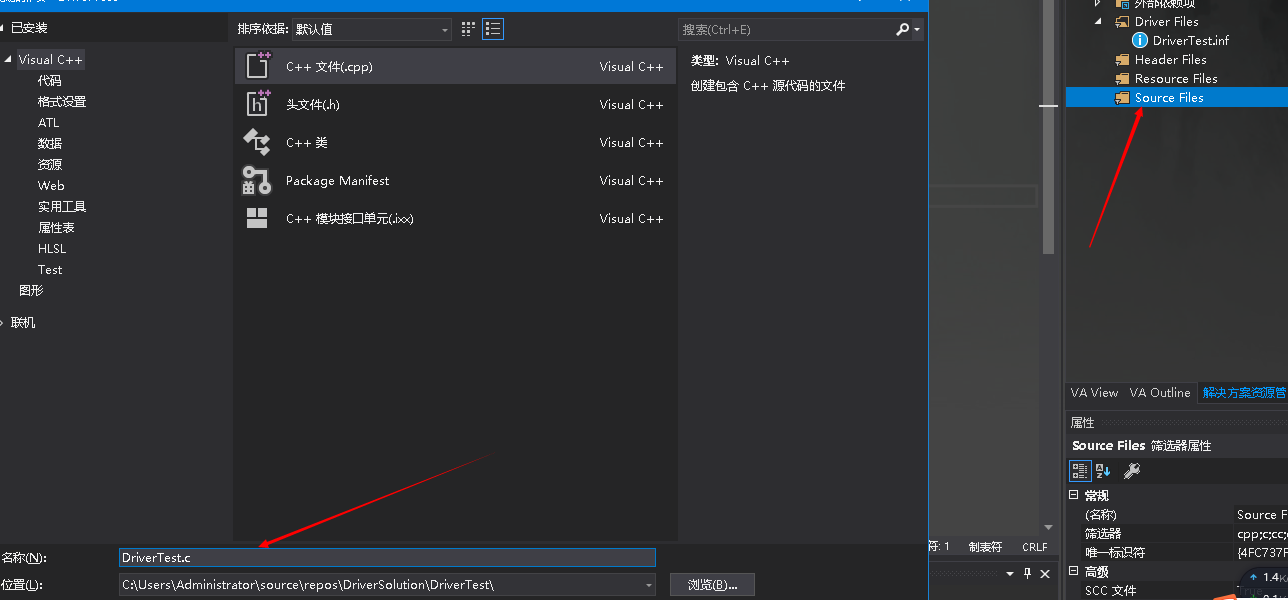Click the pin icon on bottom panel

tap(1026, 574)
